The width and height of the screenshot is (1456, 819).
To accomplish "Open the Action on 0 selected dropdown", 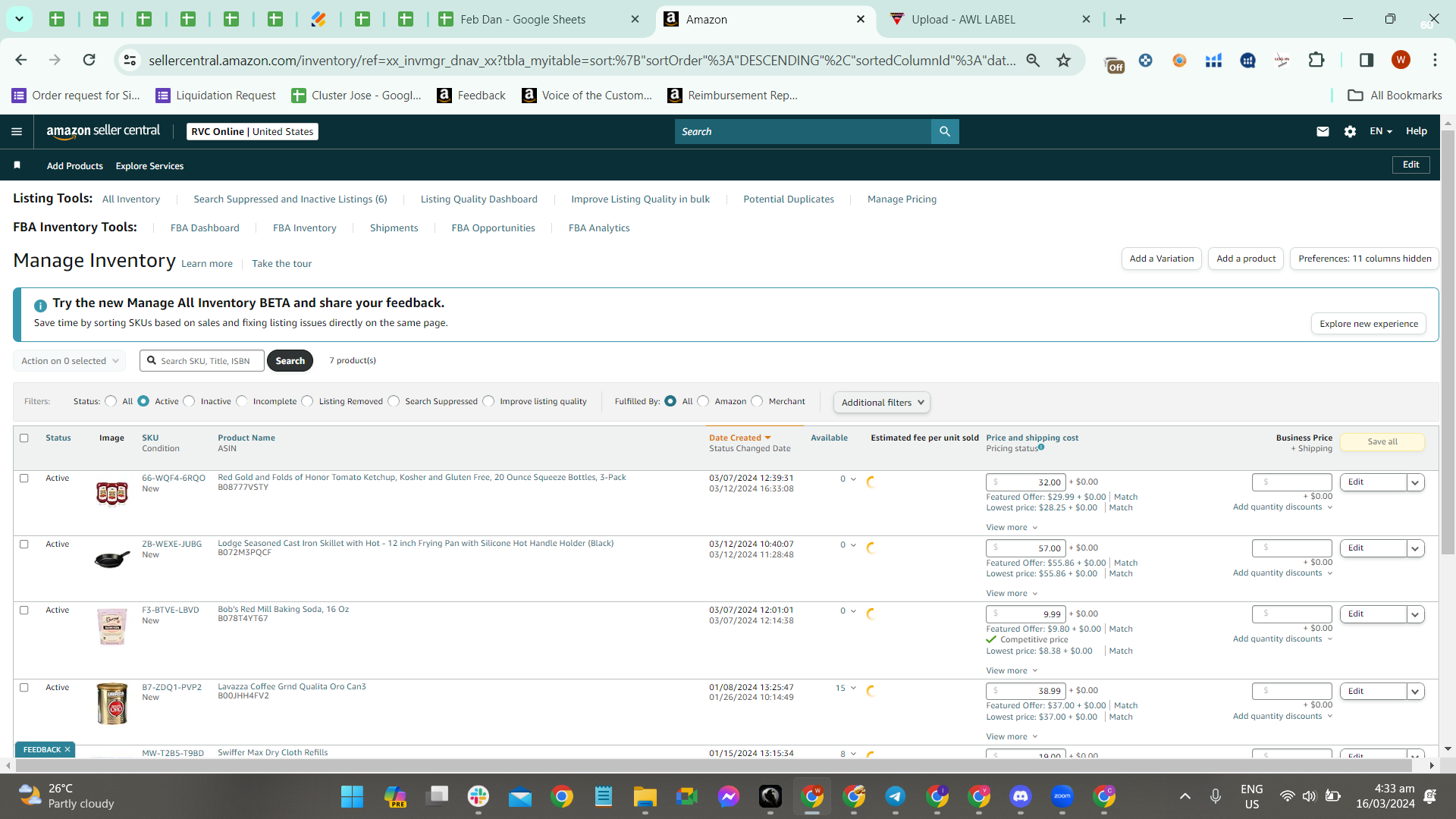I will (70, 361).
